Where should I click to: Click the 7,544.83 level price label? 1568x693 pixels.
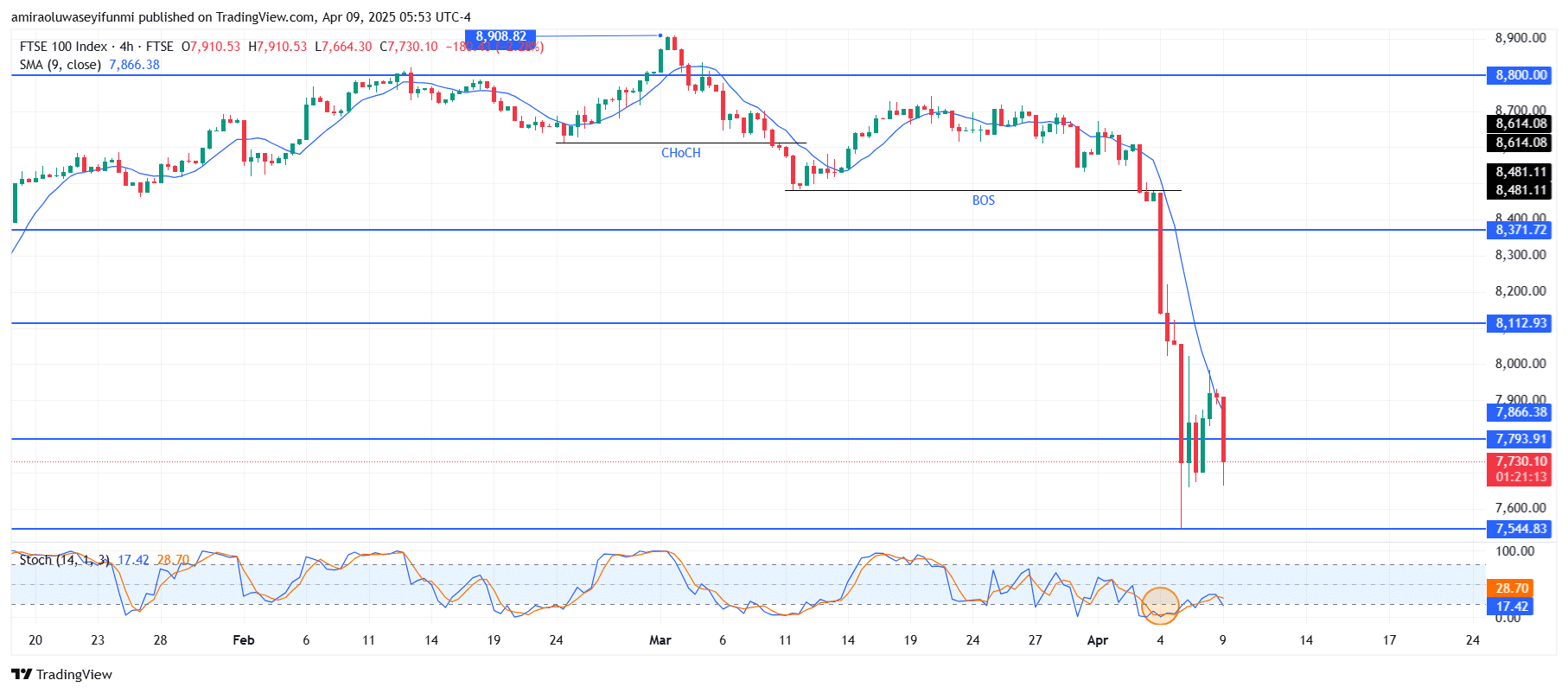[1520, 529]
